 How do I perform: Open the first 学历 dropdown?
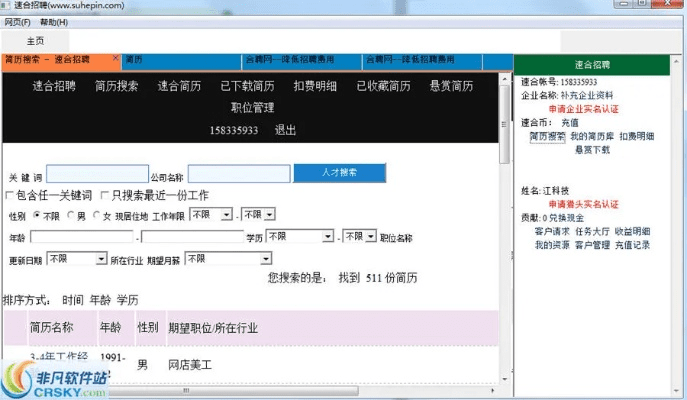click(x=300, y=237)
